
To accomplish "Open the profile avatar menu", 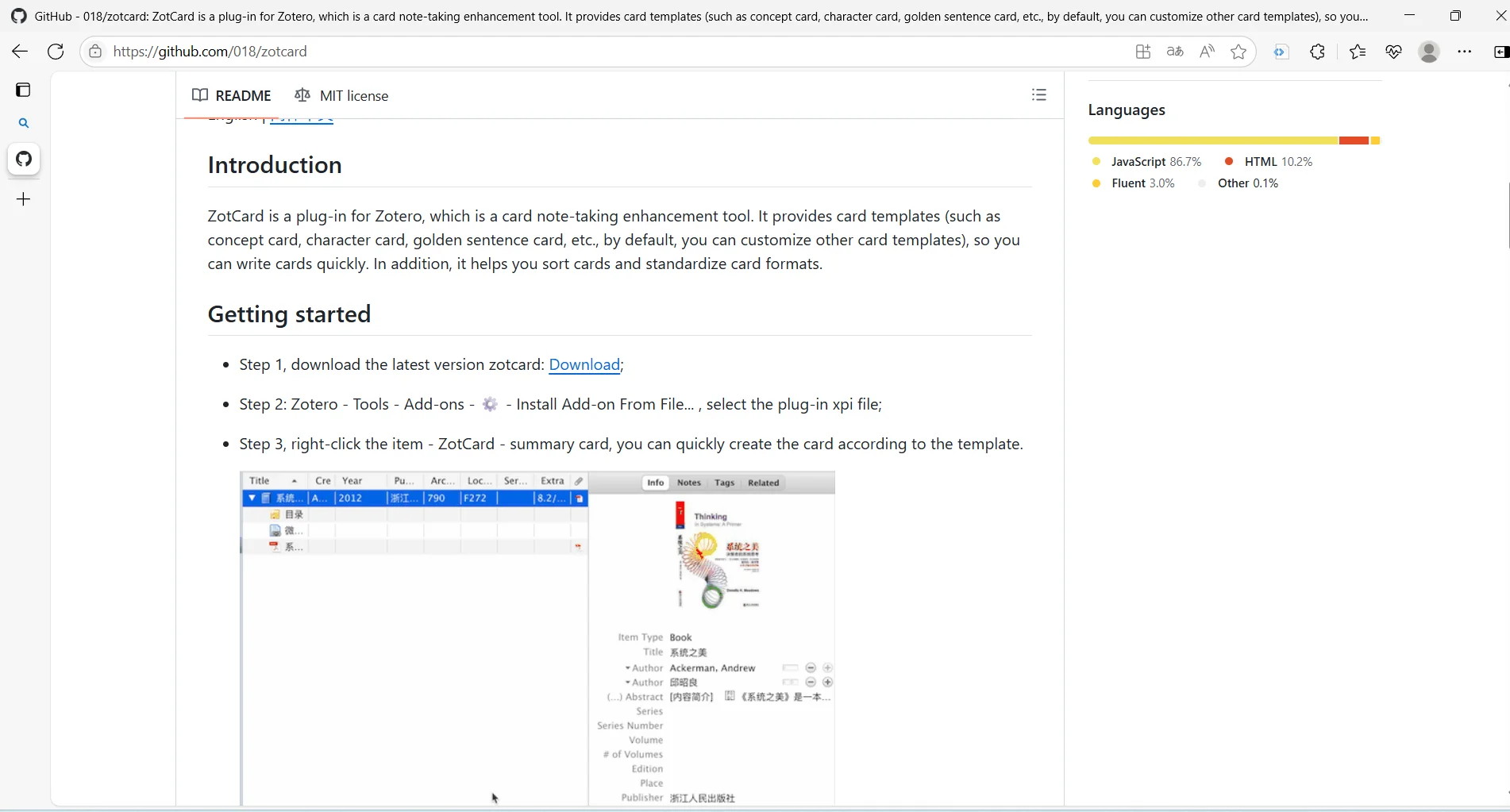I will (x=1429, y=52).
